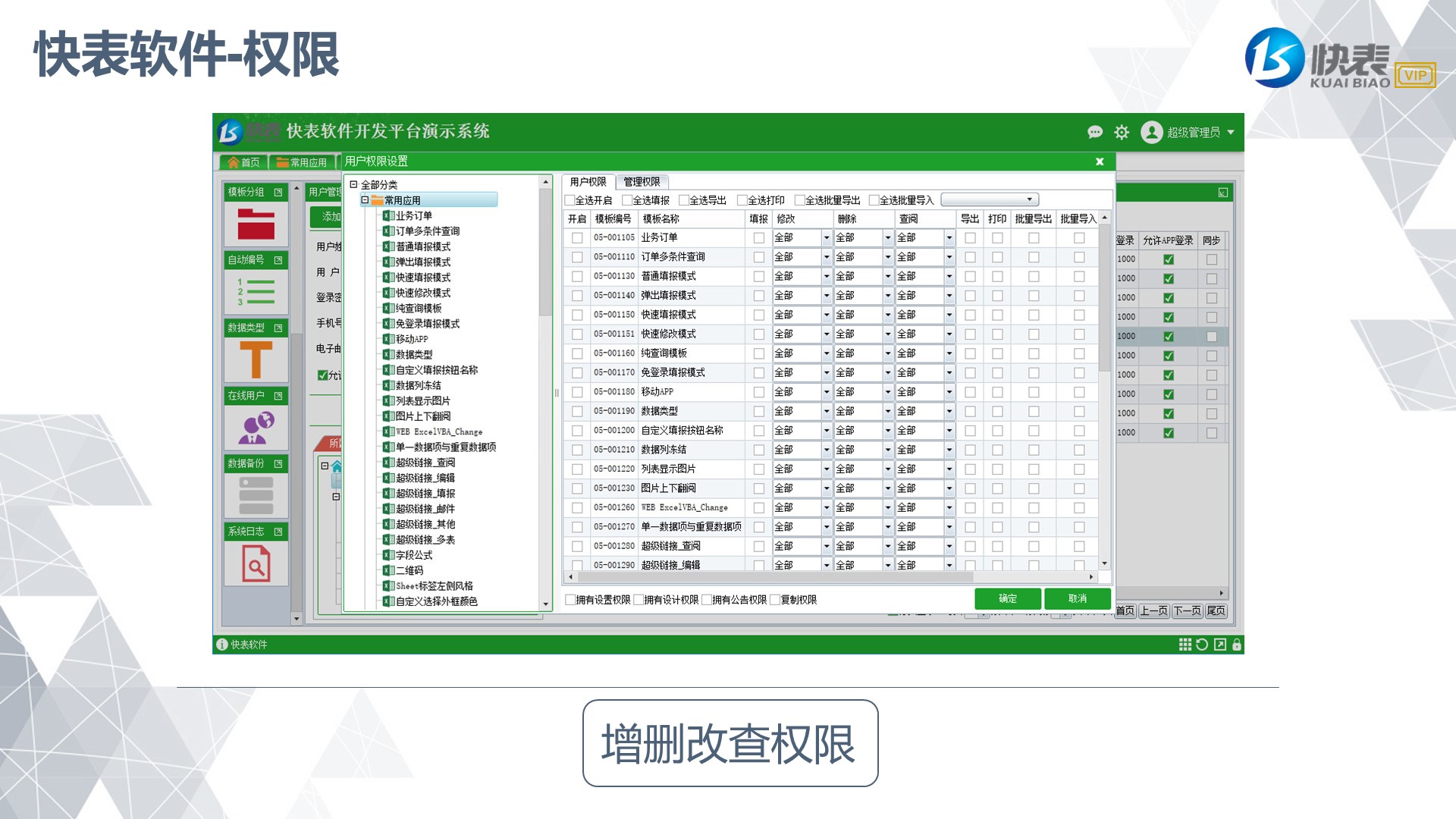
Task: Open 查询 dropdown for 业务订单 row
Action: 949,238
